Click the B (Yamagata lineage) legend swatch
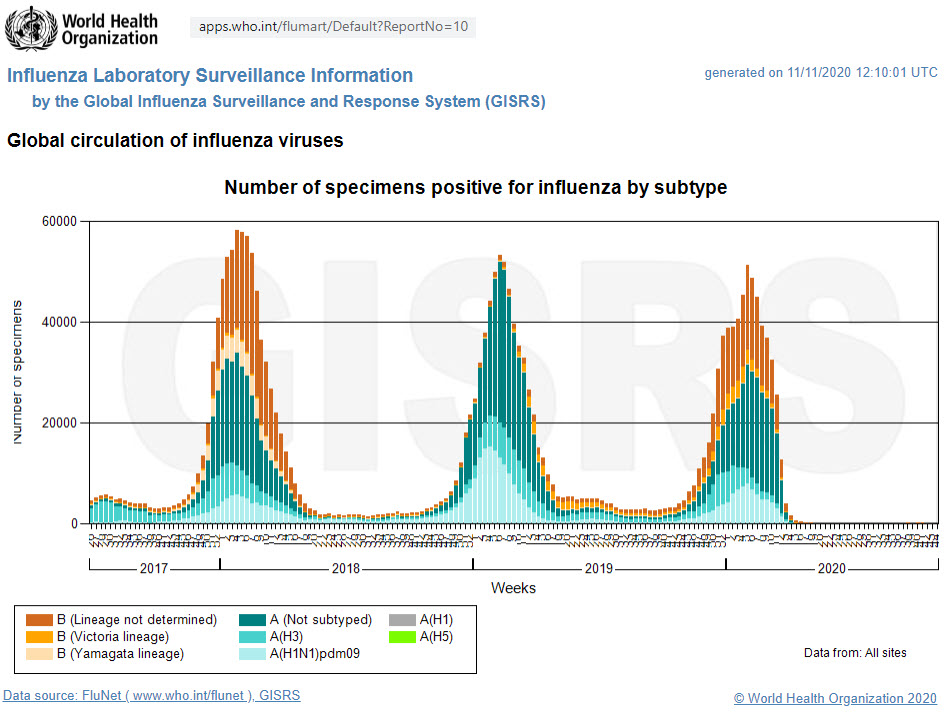The height and width of the screenshot is (718, 949). pyautogui.click(x=39, y=654)
